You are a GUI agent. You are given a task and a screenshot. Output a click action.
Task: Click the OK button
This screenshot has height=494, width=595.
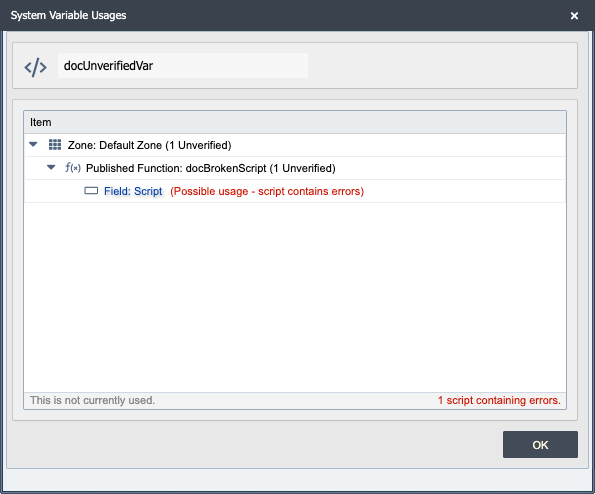coord(540,444)
